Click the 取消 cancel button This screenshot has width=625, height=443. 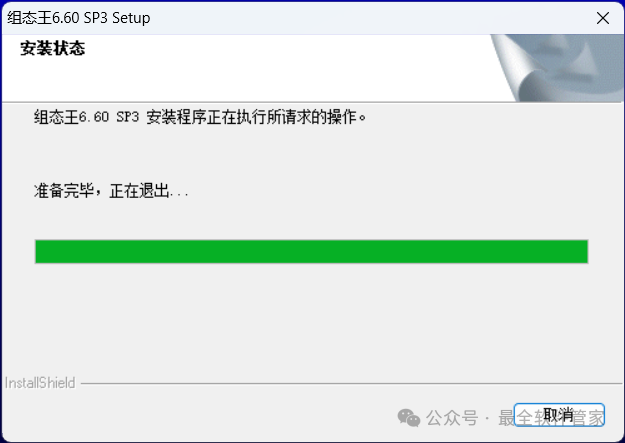tap(559, 415)
